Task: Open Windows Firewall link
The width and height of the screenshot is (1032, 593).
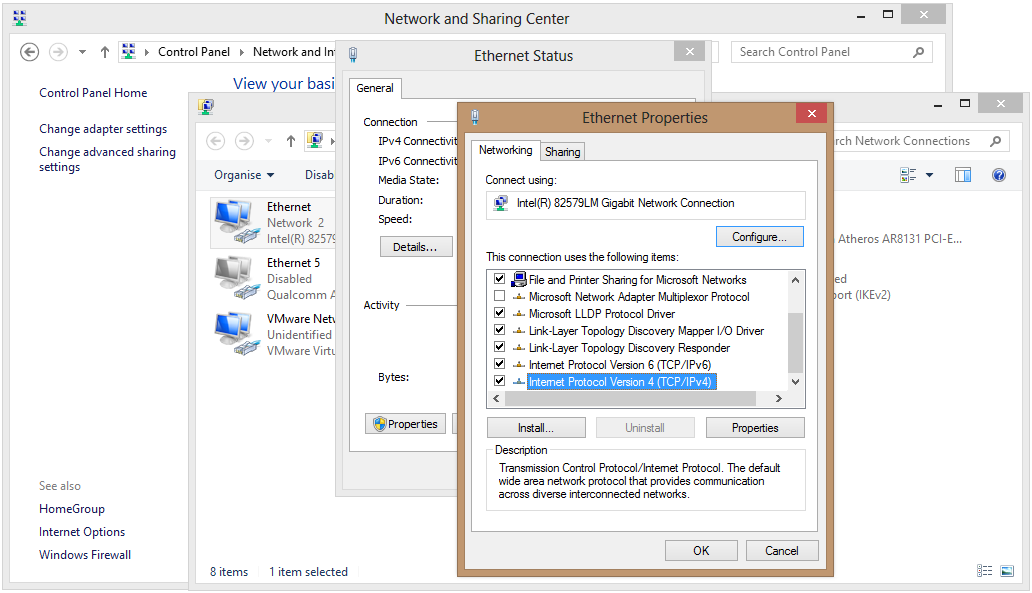Action: click(x=85, y=555)
